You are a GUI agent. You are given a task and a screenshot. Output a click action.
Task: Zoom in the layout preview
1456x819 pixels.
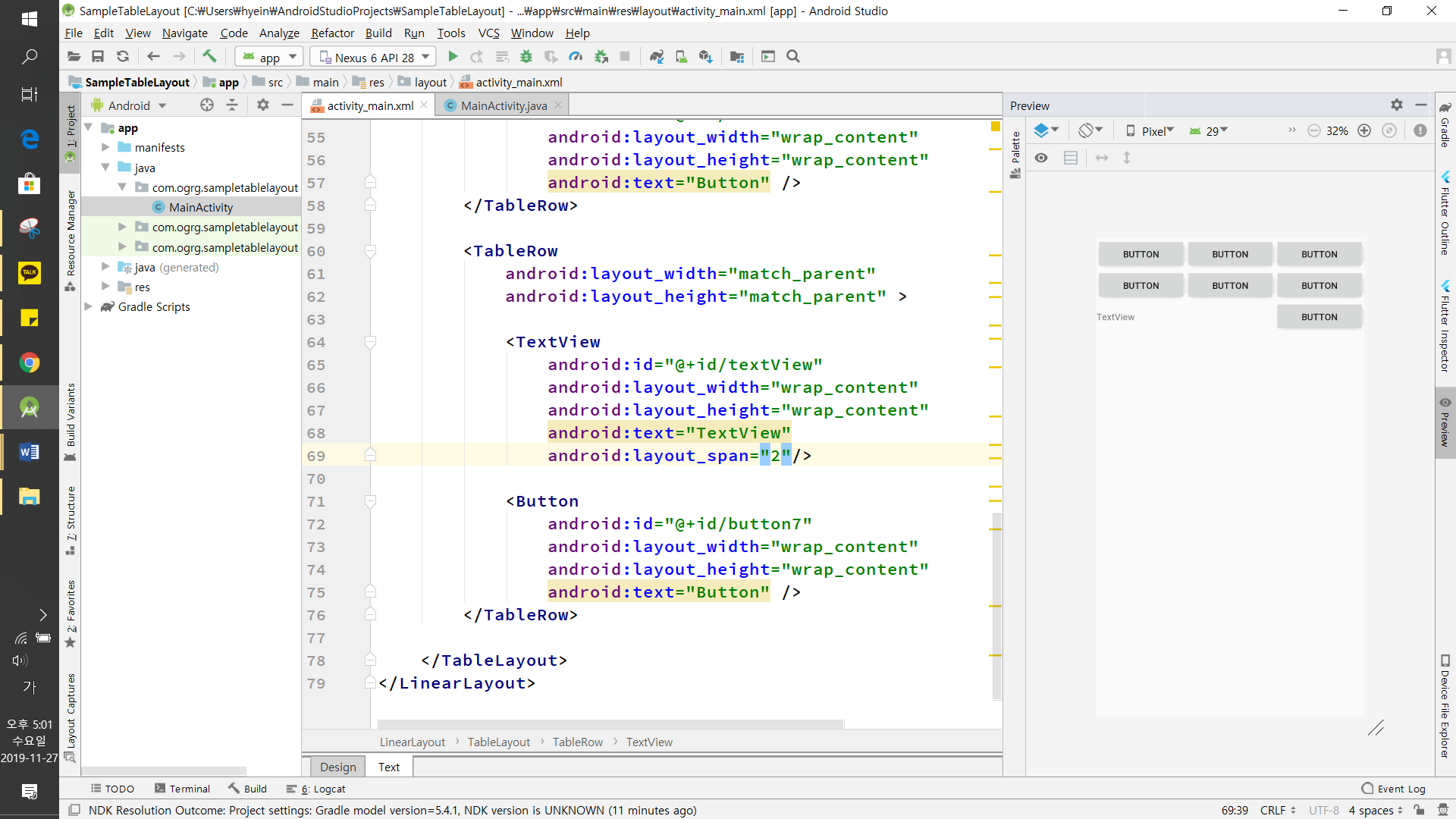point(1364,130)
